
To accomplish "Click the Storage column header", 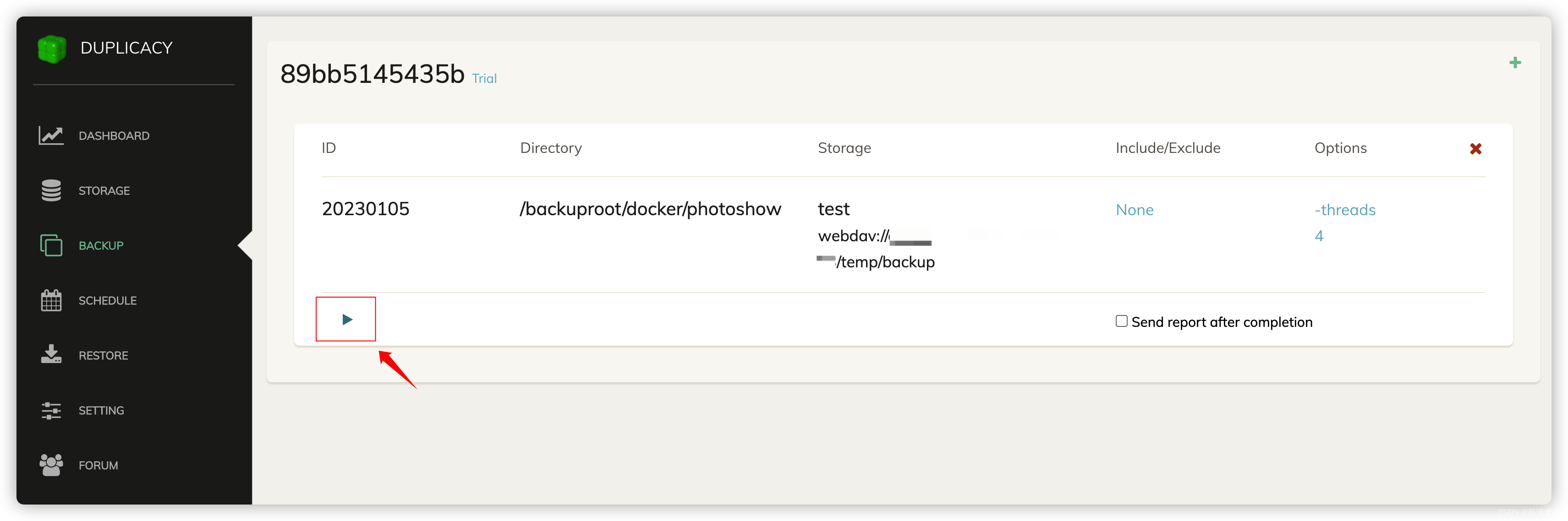I will point(844,148).
